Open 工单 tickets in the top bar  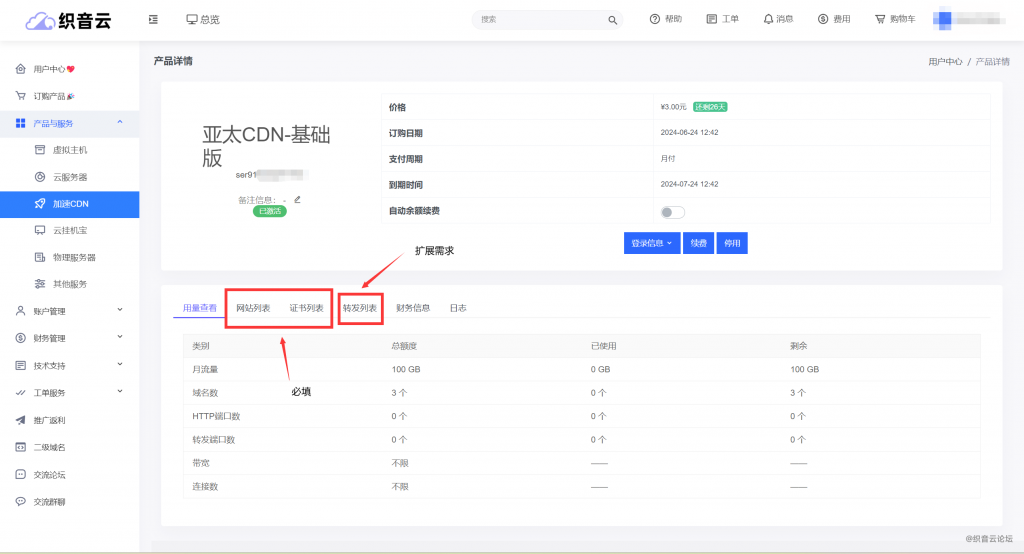tap(722, 19)
